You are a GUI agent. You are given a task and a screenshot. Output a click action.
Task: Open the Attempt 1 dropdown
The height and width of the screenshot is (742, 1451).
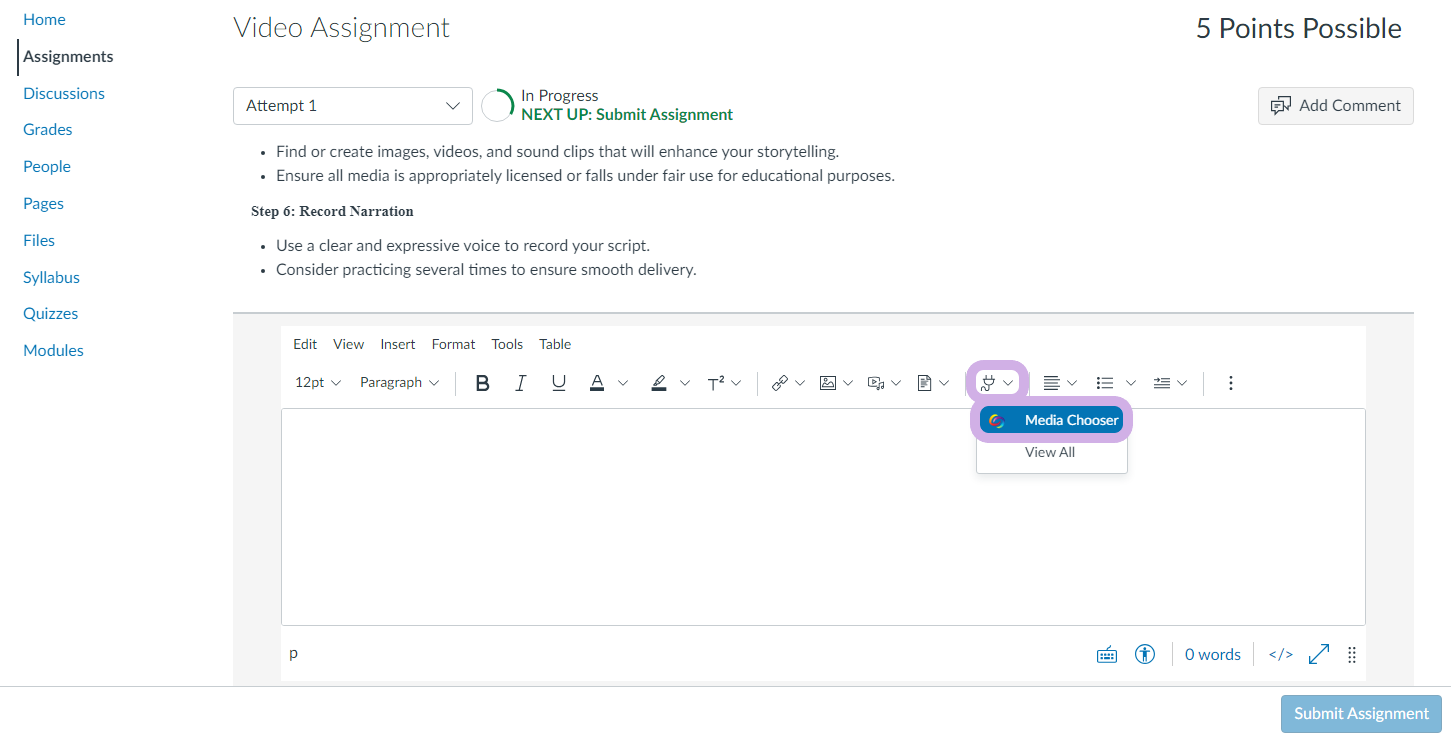coord(352,106)
